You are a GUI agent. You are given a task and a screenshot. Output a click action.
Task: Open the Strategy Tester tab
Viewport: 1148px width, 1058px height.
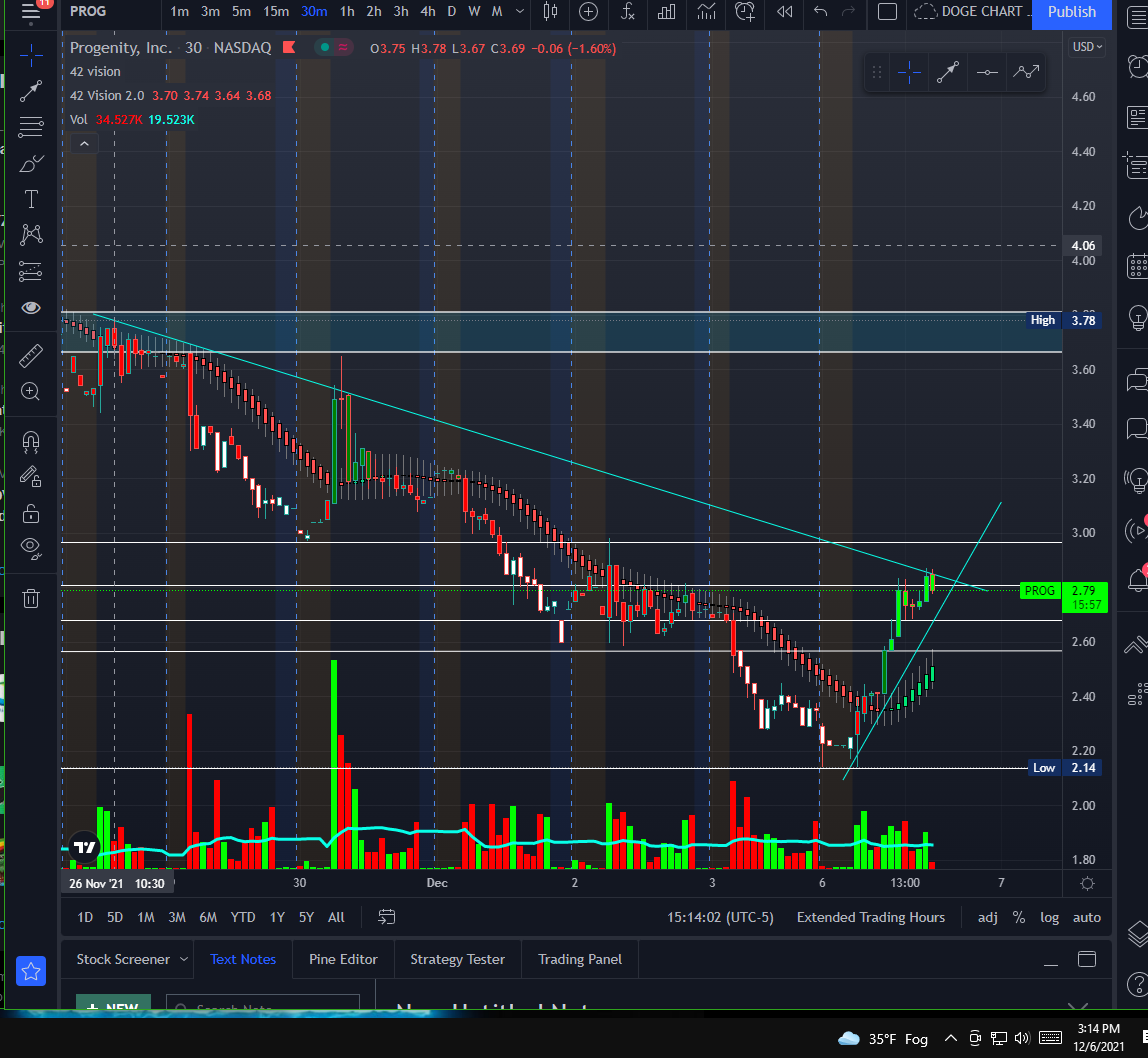458,959
